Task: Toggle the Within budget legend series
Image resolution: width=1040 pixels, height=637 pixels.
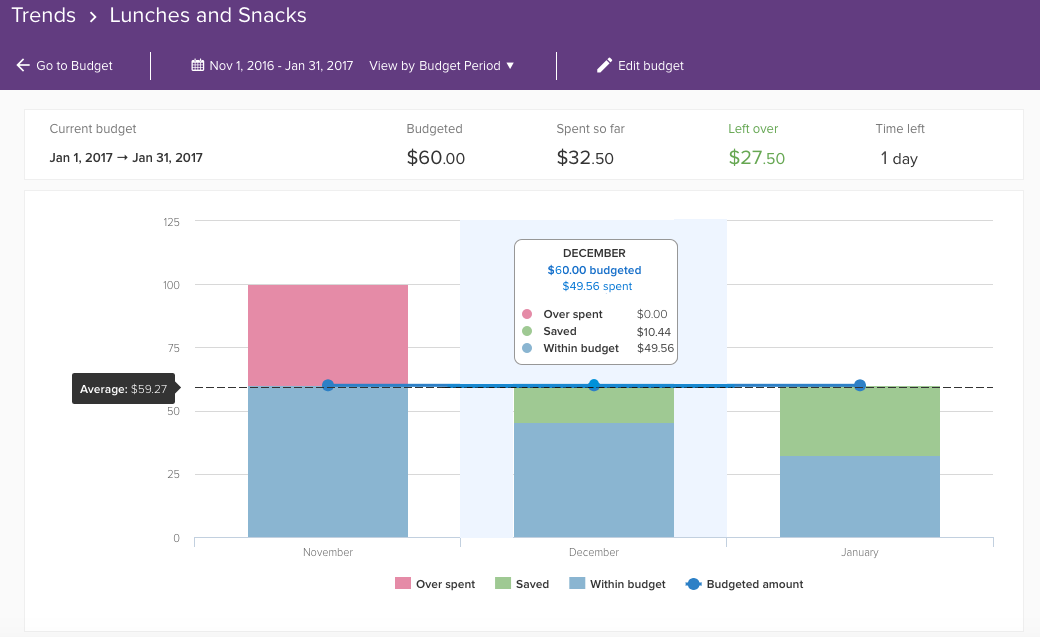Action: tap(618, 584)
